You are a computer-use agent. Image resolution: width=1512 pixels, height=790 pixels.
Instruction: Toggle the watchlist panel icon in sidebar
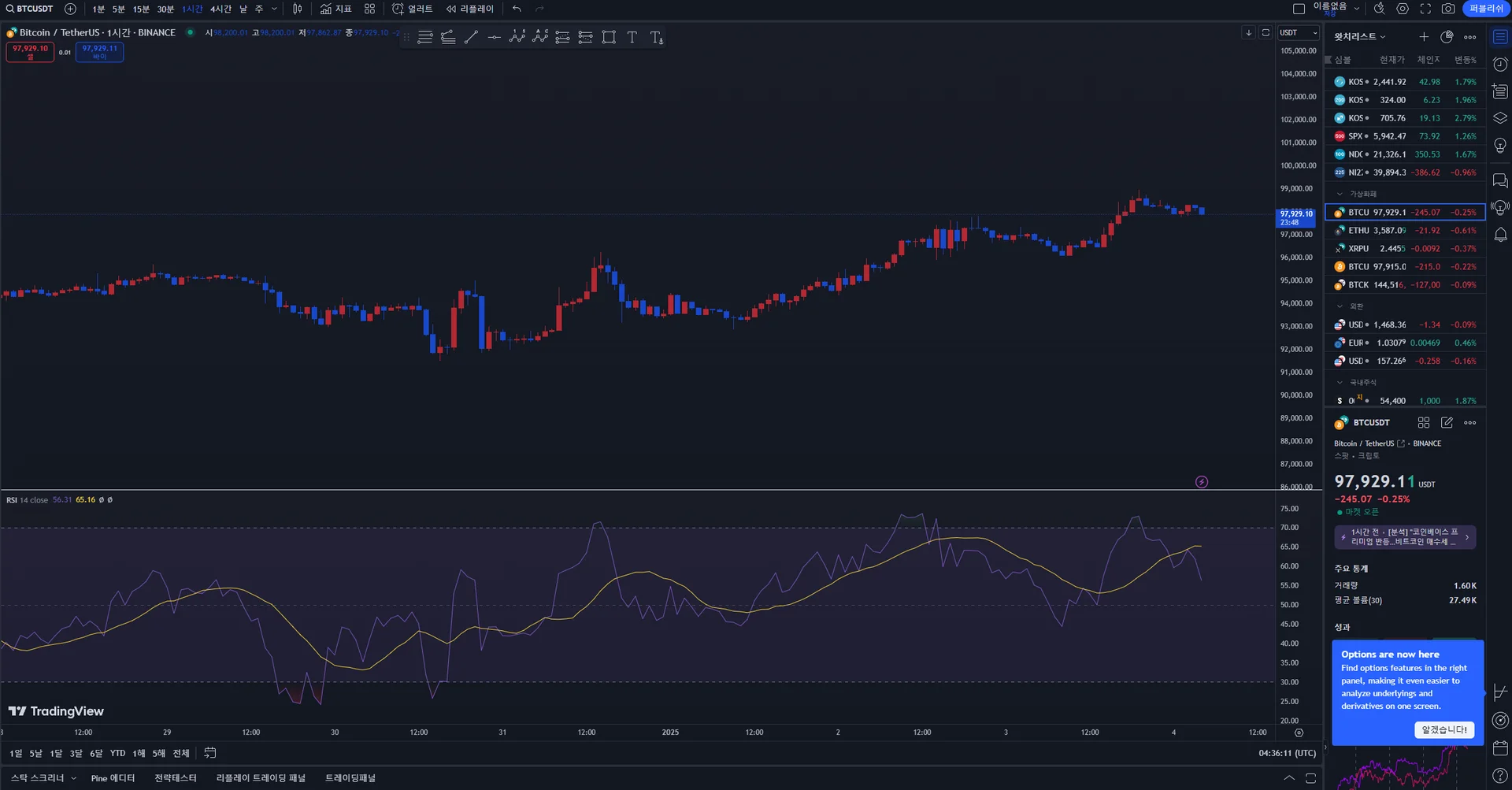(x=1500, y=37)
